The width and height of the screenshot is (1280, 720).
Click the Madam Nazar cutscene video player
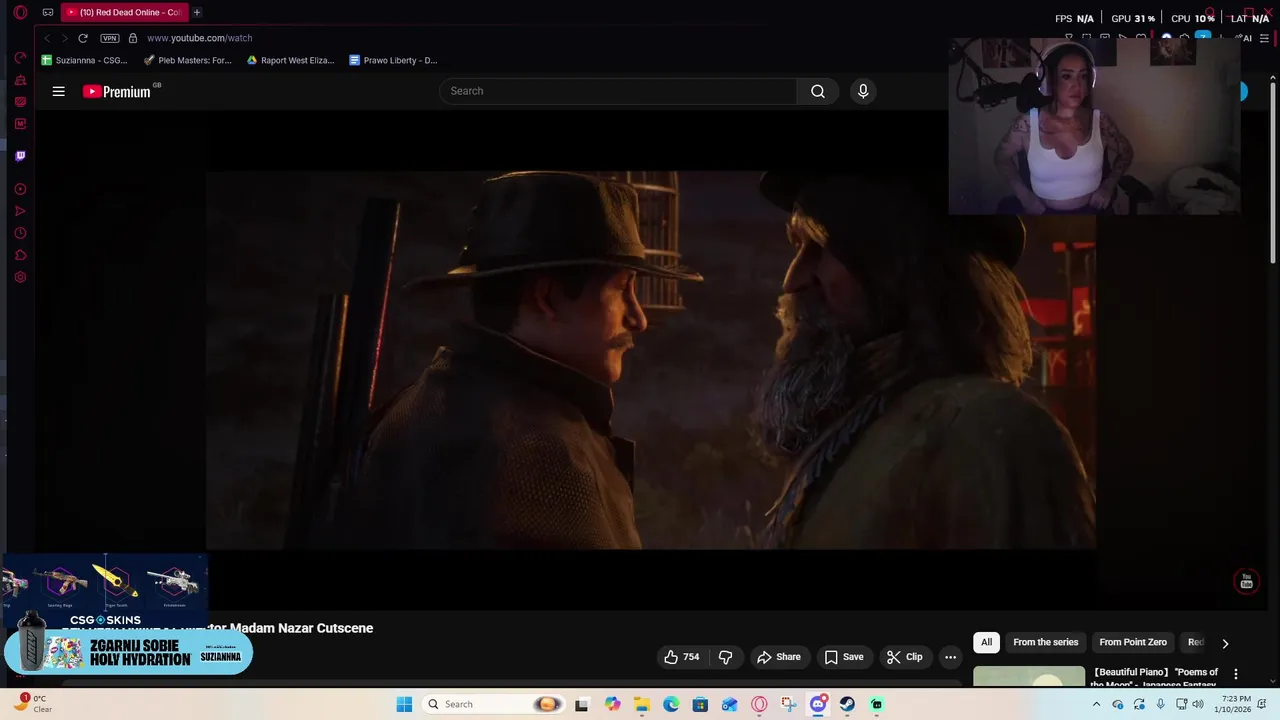point(650,360)
